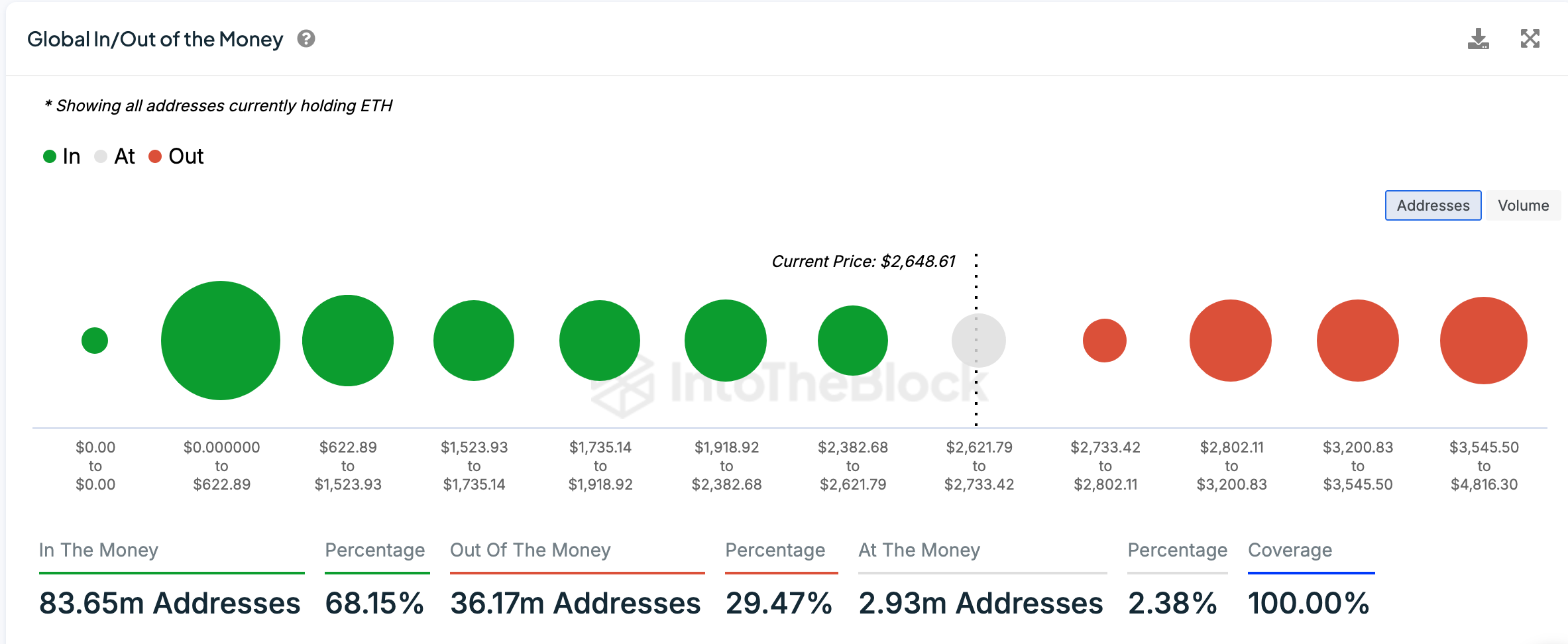This screenshot has height=644, width=1568.
Task: Click the 2.93m Addresses value
Action: pyautogui.click(x=981, y=604)
